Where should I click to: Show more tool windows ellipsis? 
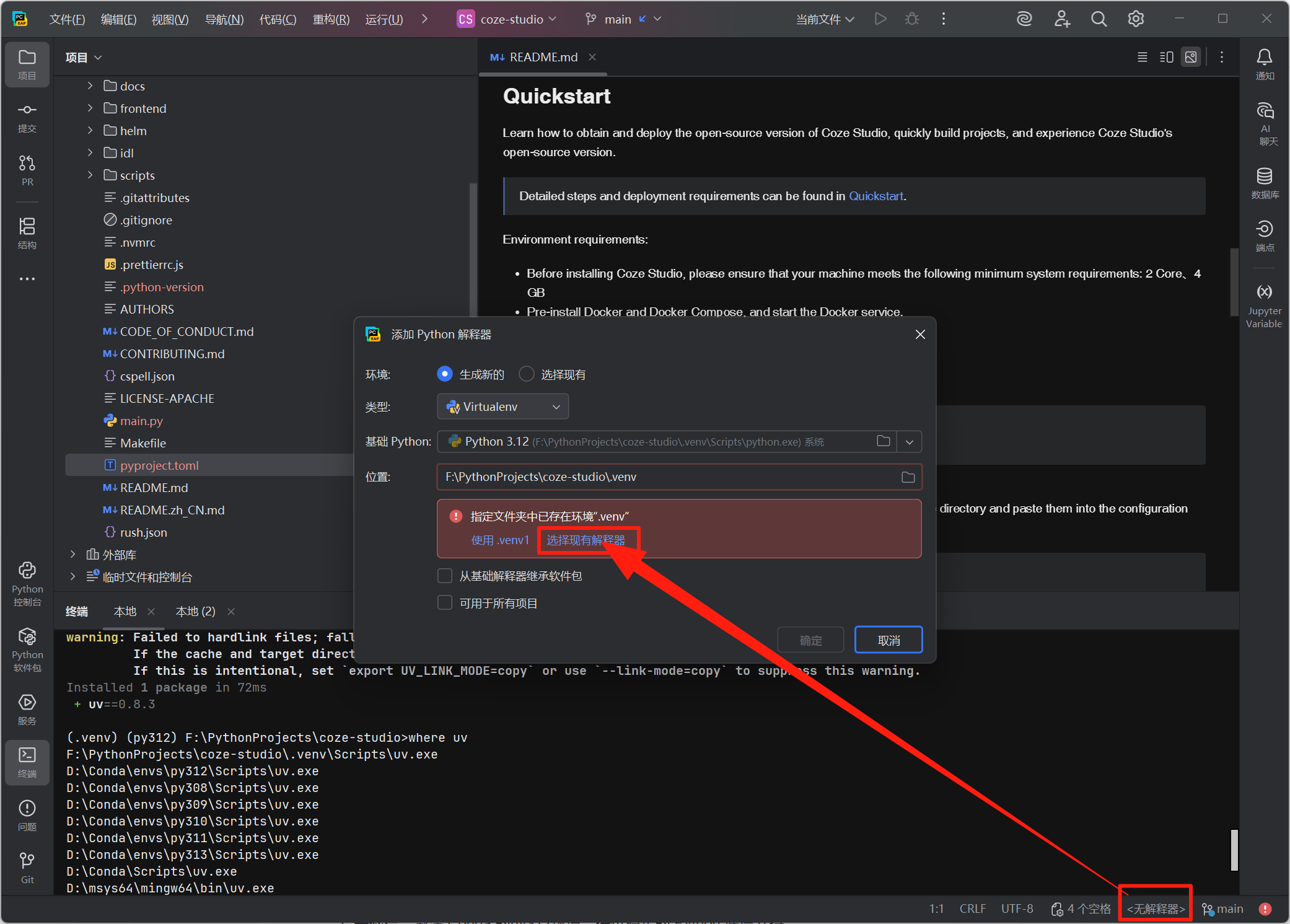pyautogui.click(x=27, y=279)
